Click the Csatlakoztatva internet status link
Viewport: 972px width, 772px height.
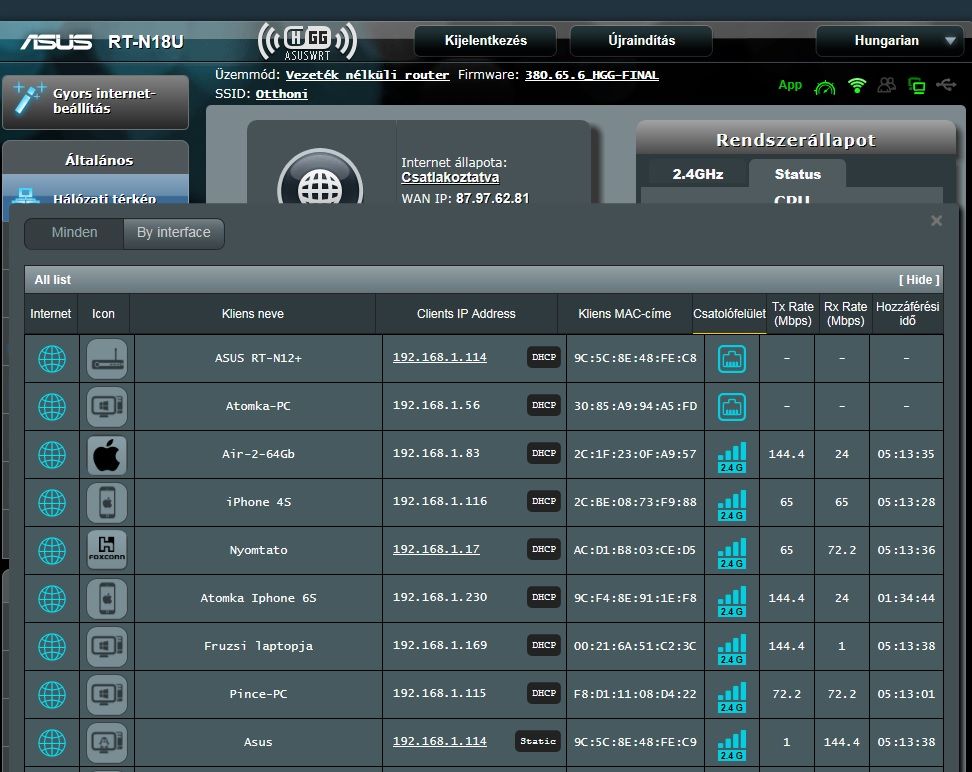coord(450,177)
